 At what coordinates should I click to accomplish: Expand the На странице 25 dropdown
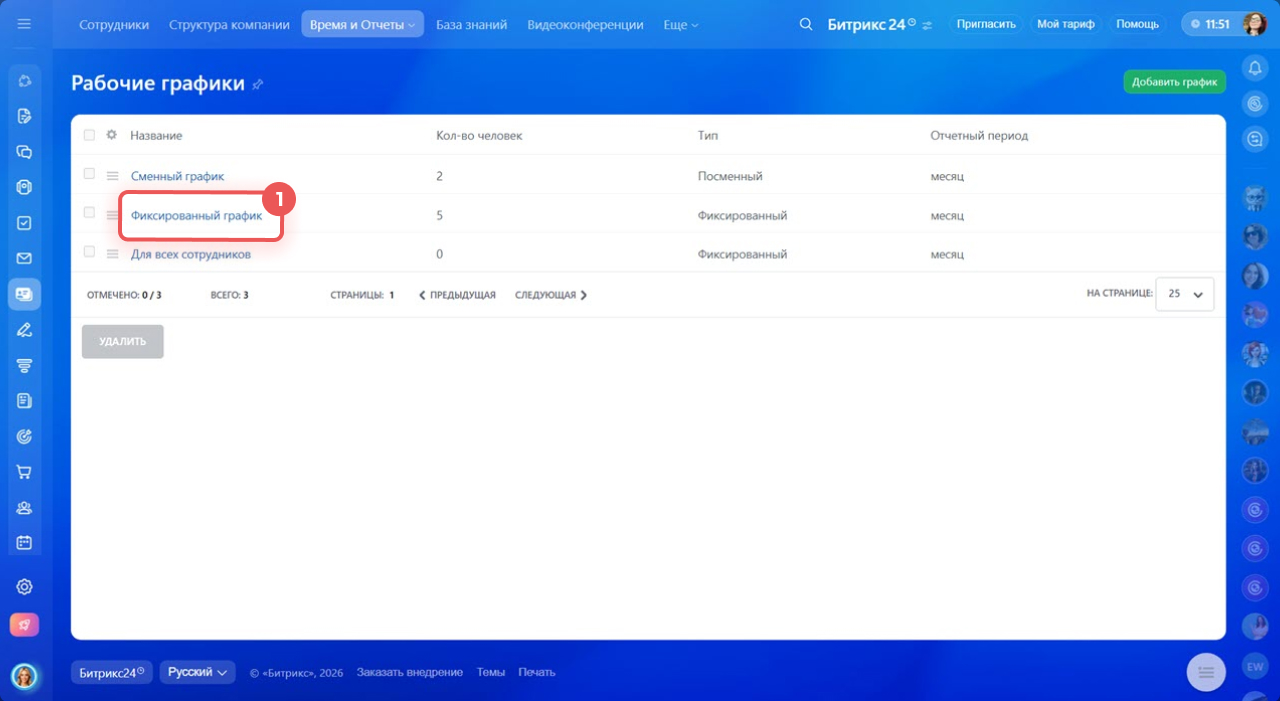pos(1185,294)
